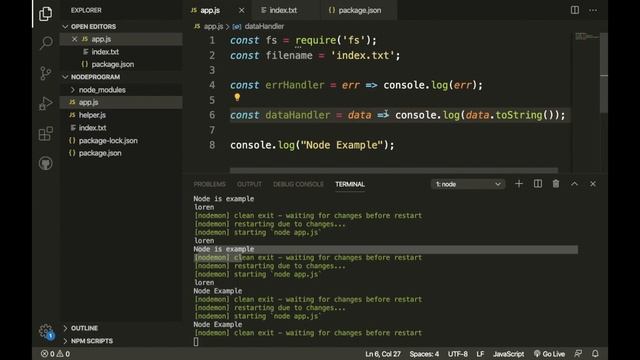The width and height of the screenshot is (640, 360).
Task: Close app.js in Open Editors list
Action: (x=74, y=39)
